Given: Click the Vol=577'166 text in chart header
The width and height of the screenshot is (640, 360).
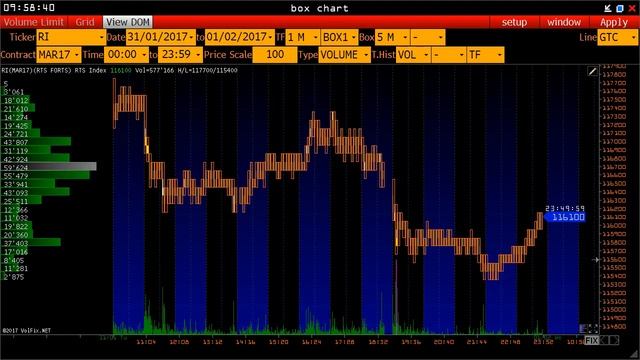Looking at the screenshot, I should point(154,70).
